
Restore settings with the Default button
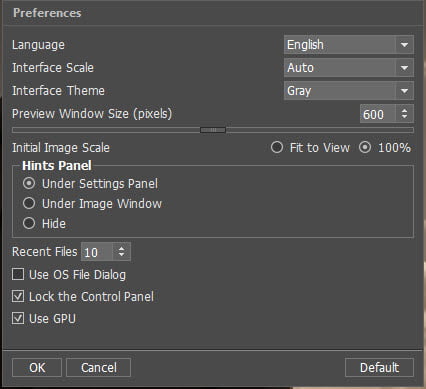click(379, 368)
